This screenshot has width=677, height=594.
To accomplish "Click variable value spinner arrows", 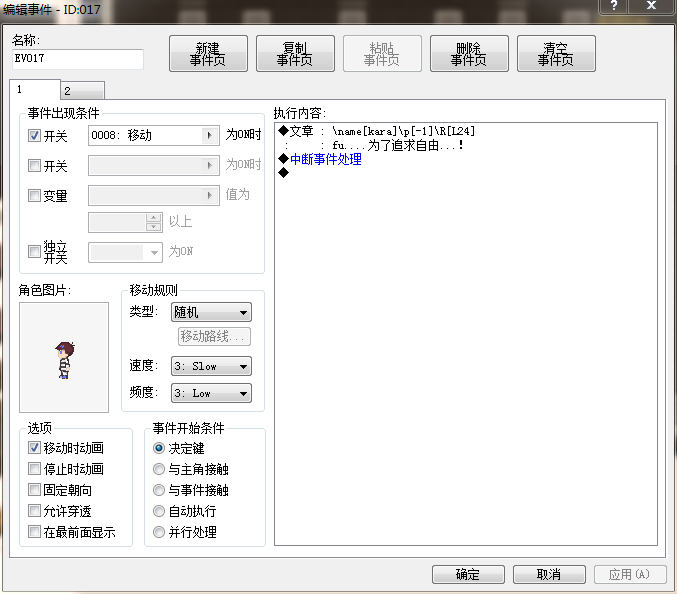I will [154, 222].
